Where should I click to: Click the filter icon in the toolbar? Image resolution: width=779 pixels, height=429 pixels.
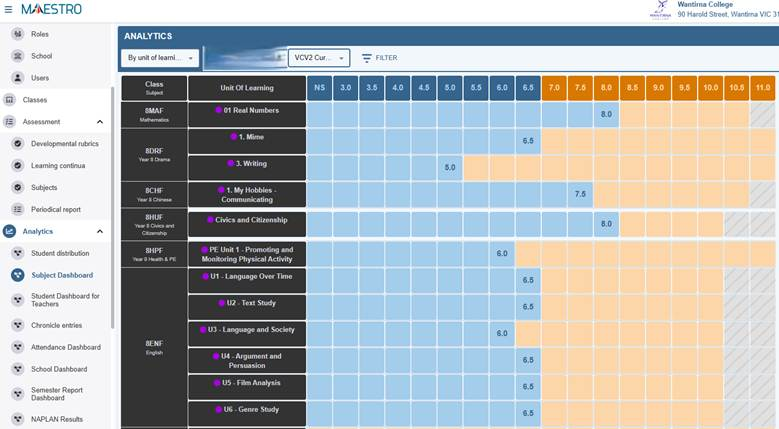point(367,58)
